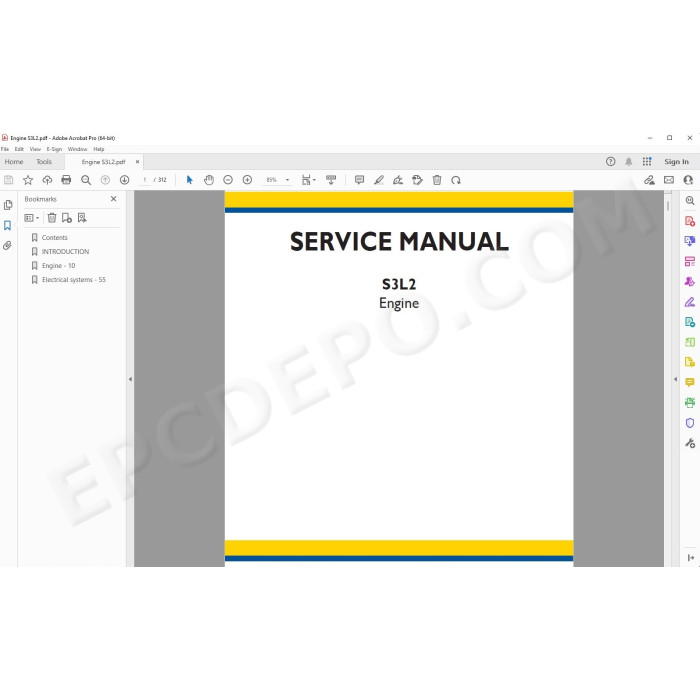Click the read mode keyboard icon
This screenshot has height=700, width=700.
pyautogui.click(x=331, y=180)
